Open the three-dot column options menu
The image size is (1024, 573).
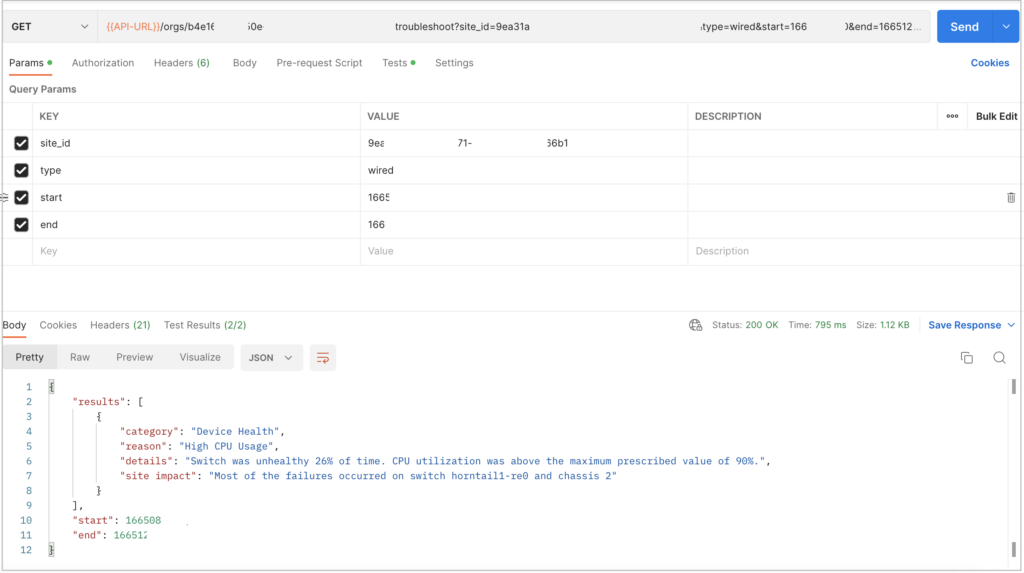tap(952, 116)
